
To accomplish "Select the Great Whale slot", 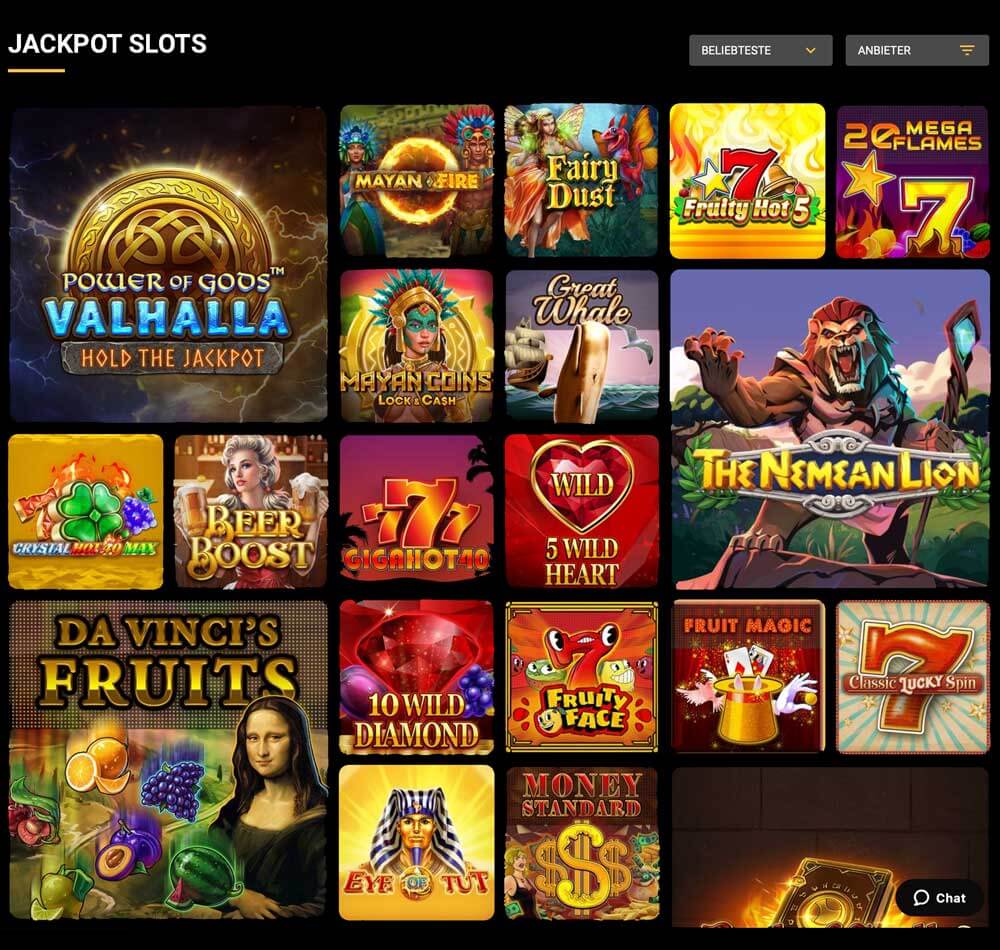I will (582, 346).
